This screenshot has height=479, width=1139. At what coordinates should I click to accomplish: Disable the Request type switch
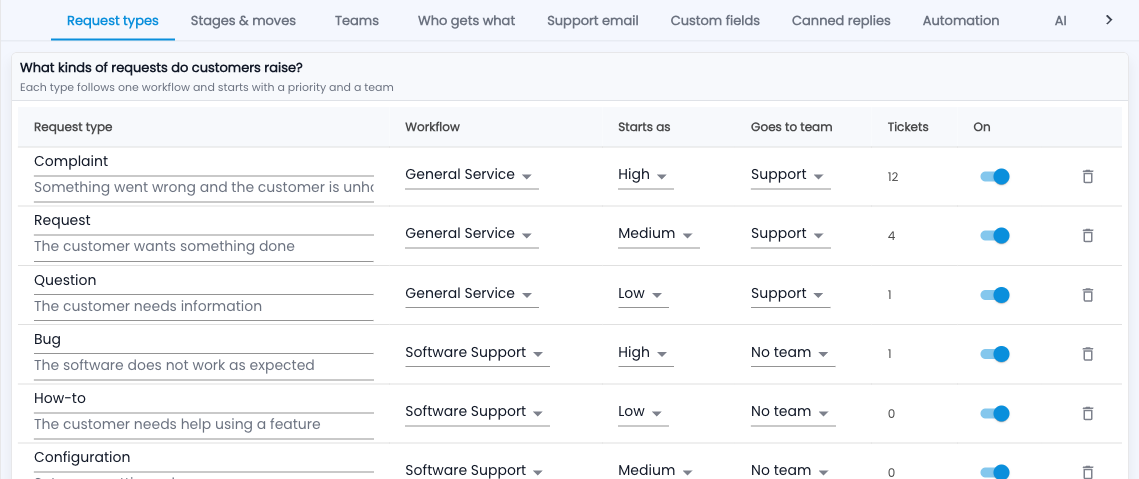(x=994, y=236)
